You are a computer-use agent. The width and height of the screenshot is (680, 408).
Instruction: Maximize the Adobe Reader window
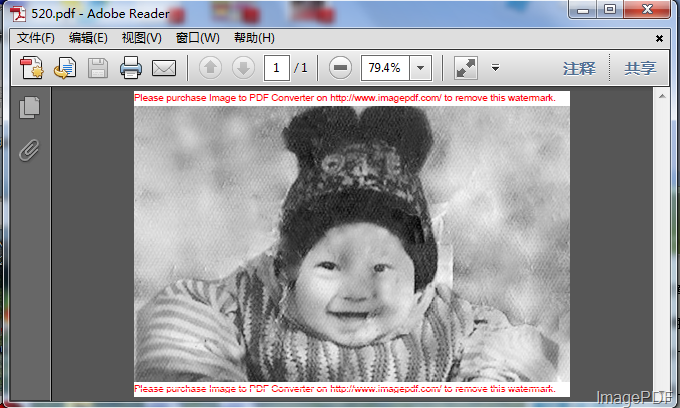coord(610,10)
